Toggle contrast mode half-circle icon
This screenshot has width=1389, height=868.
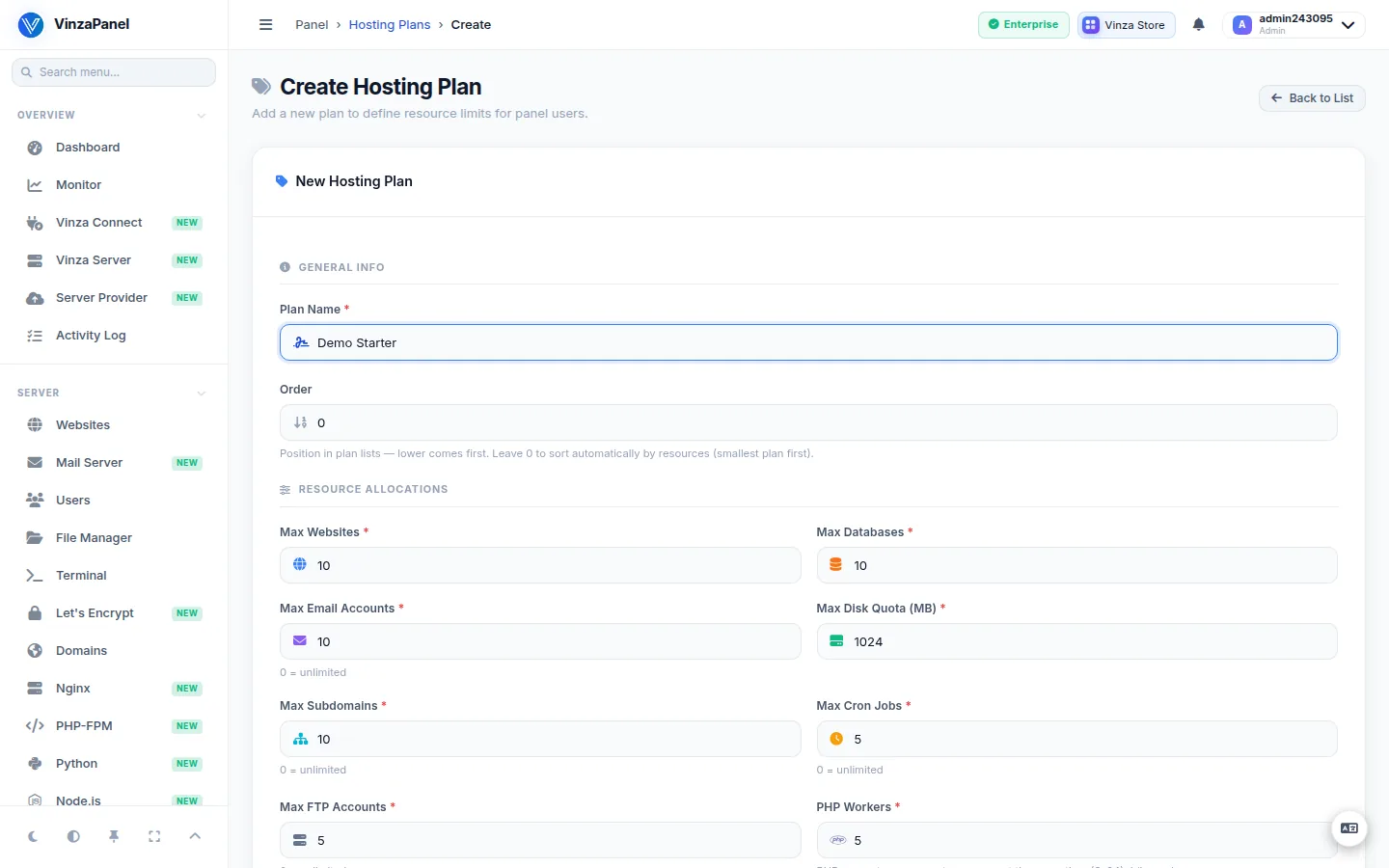(73, 836)
